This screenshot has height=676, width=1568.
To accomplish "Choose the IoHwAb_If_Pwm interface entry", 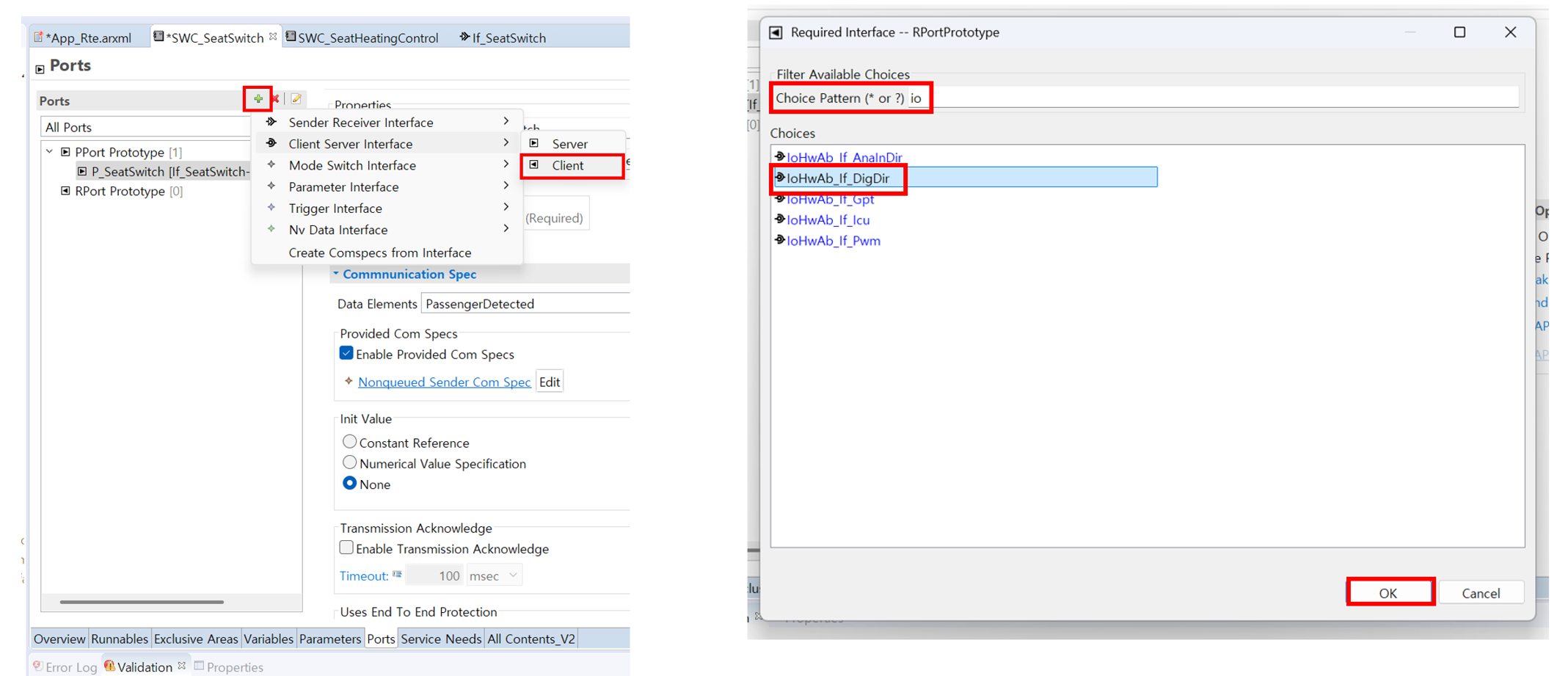I will pos(833,241).
